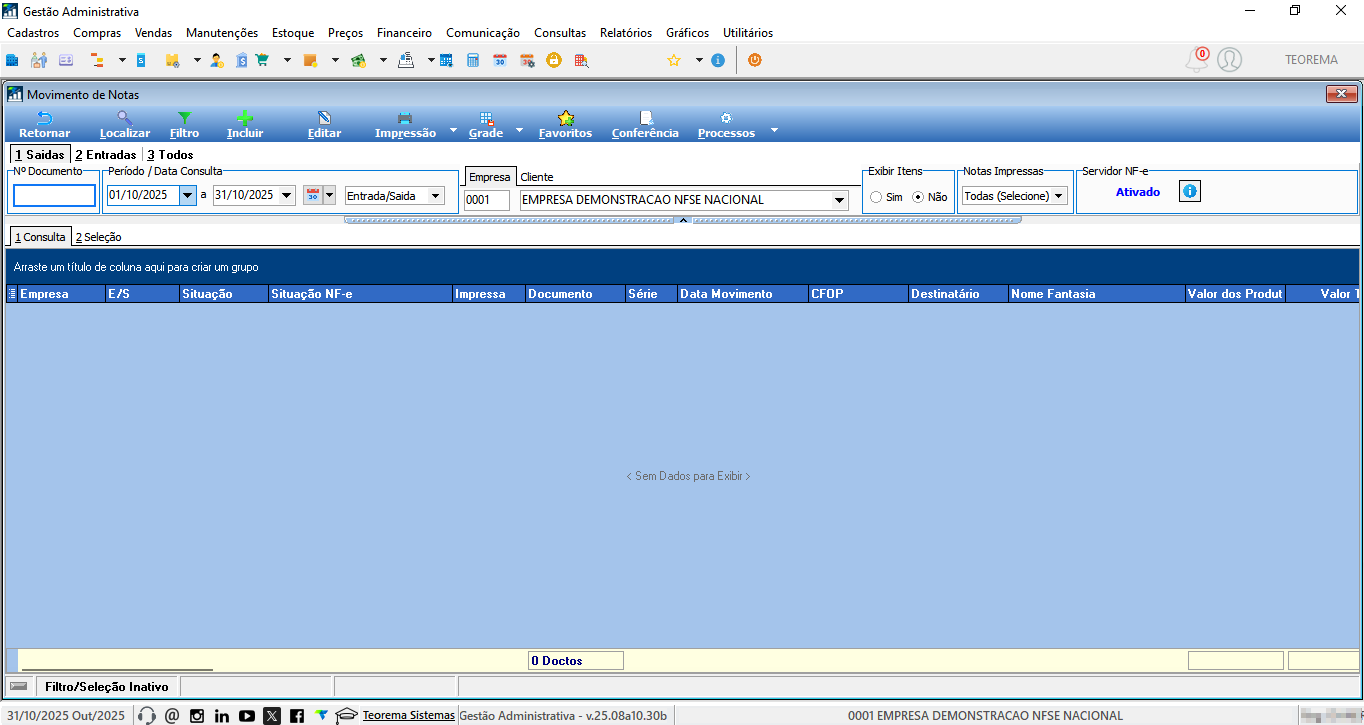Click the Retornar back arrow button

click(x=45, y=125)
